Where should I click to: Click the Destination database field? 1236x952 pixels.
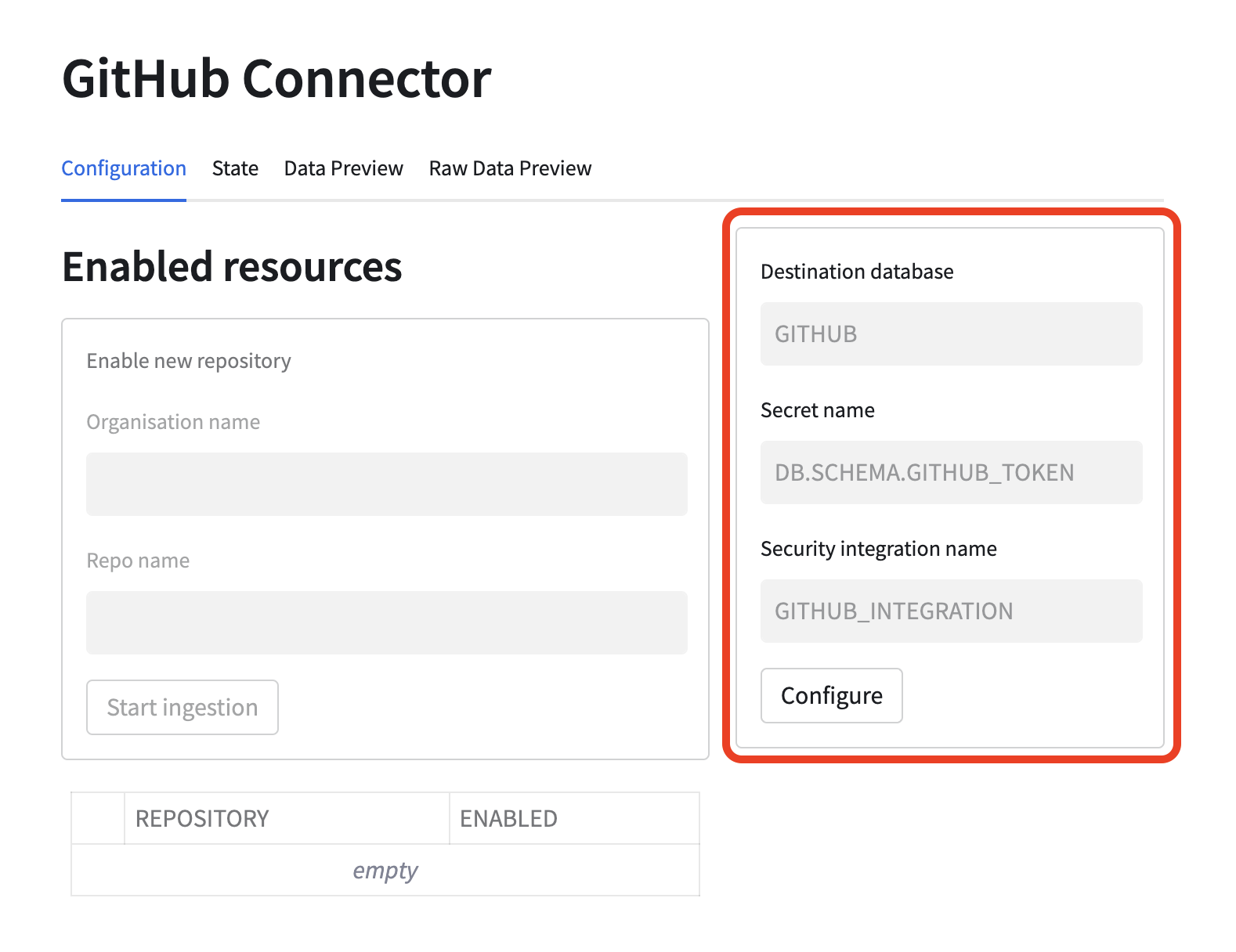click(x=952, y=334)
